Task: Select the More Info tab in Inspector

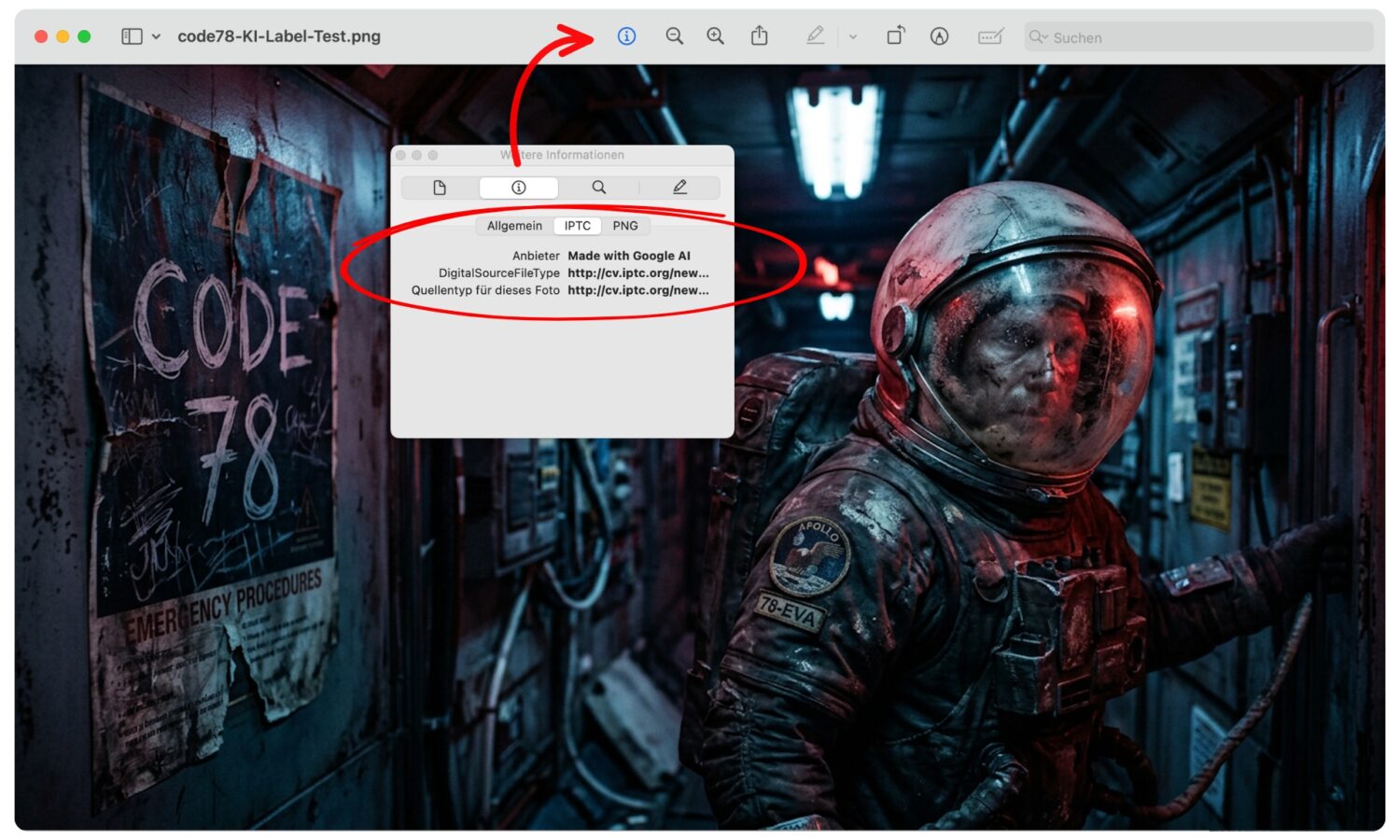Action: pos(519,188)
